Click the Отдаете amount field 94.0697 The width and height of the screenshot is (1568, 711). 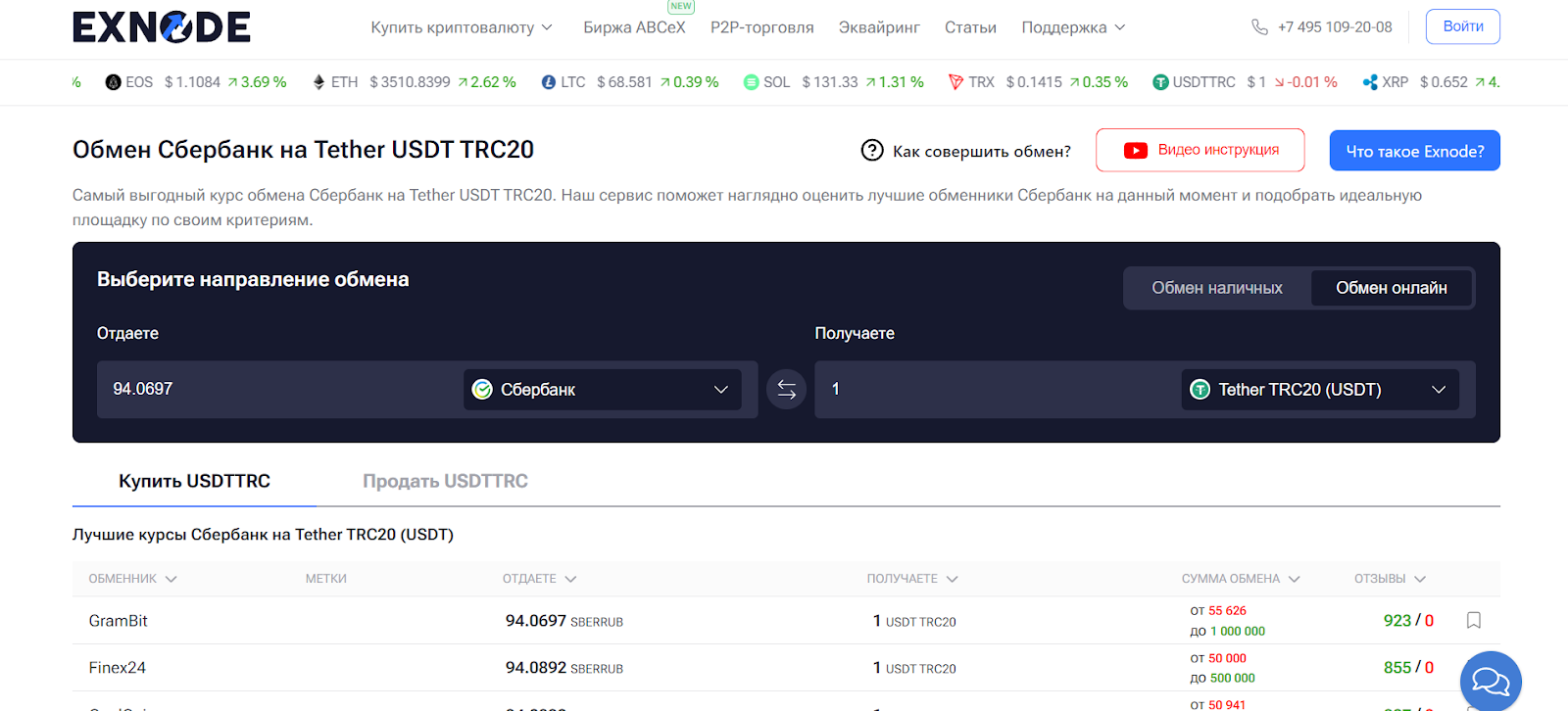tap(279, 389)
